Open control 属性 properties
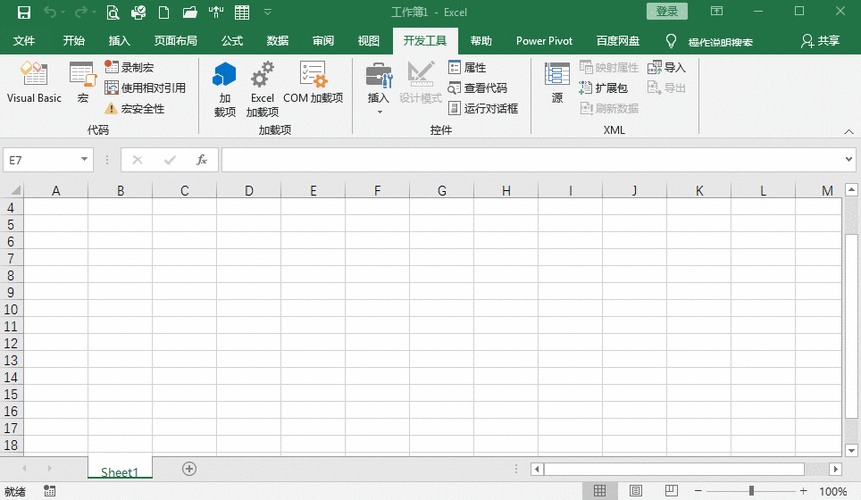861x500 pixels. (x=467, y=67)
